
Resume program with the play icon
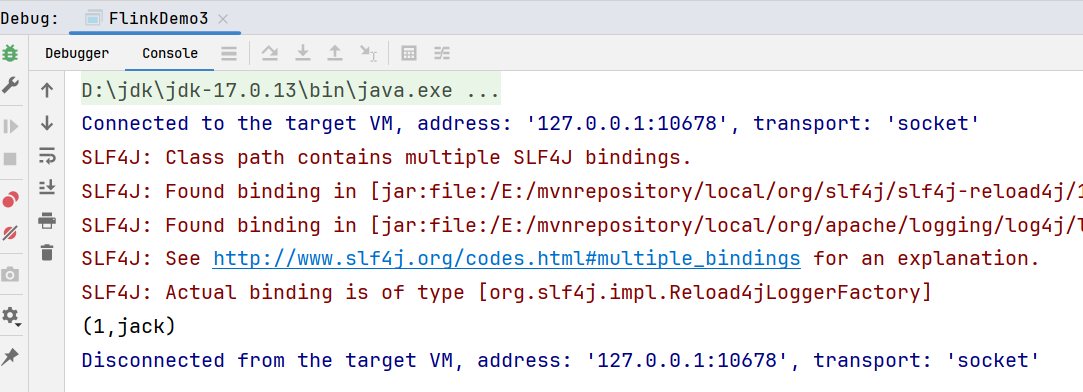click(x=10, y=126)
